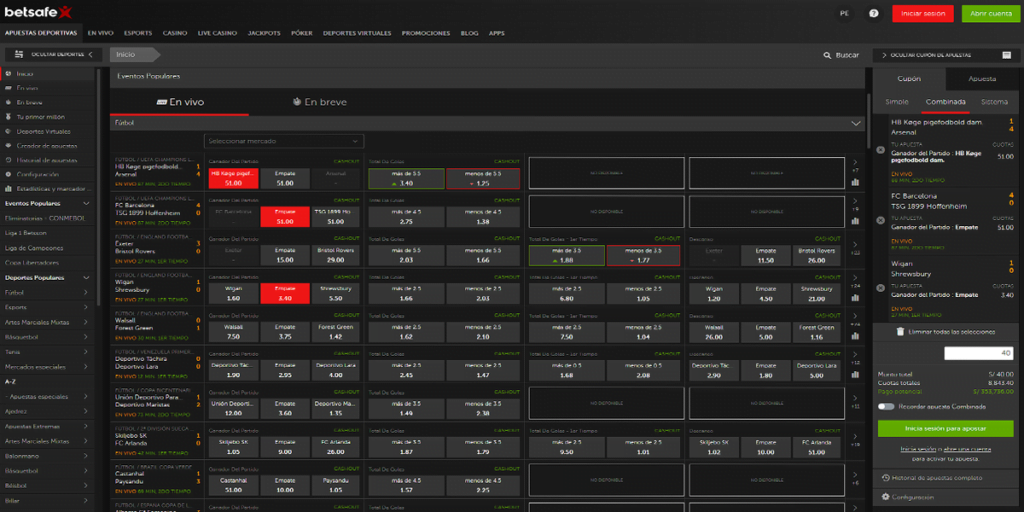Remove the Wigan Shrewsbury selection from coupon
1024x512 pixels.
point(880,287)
